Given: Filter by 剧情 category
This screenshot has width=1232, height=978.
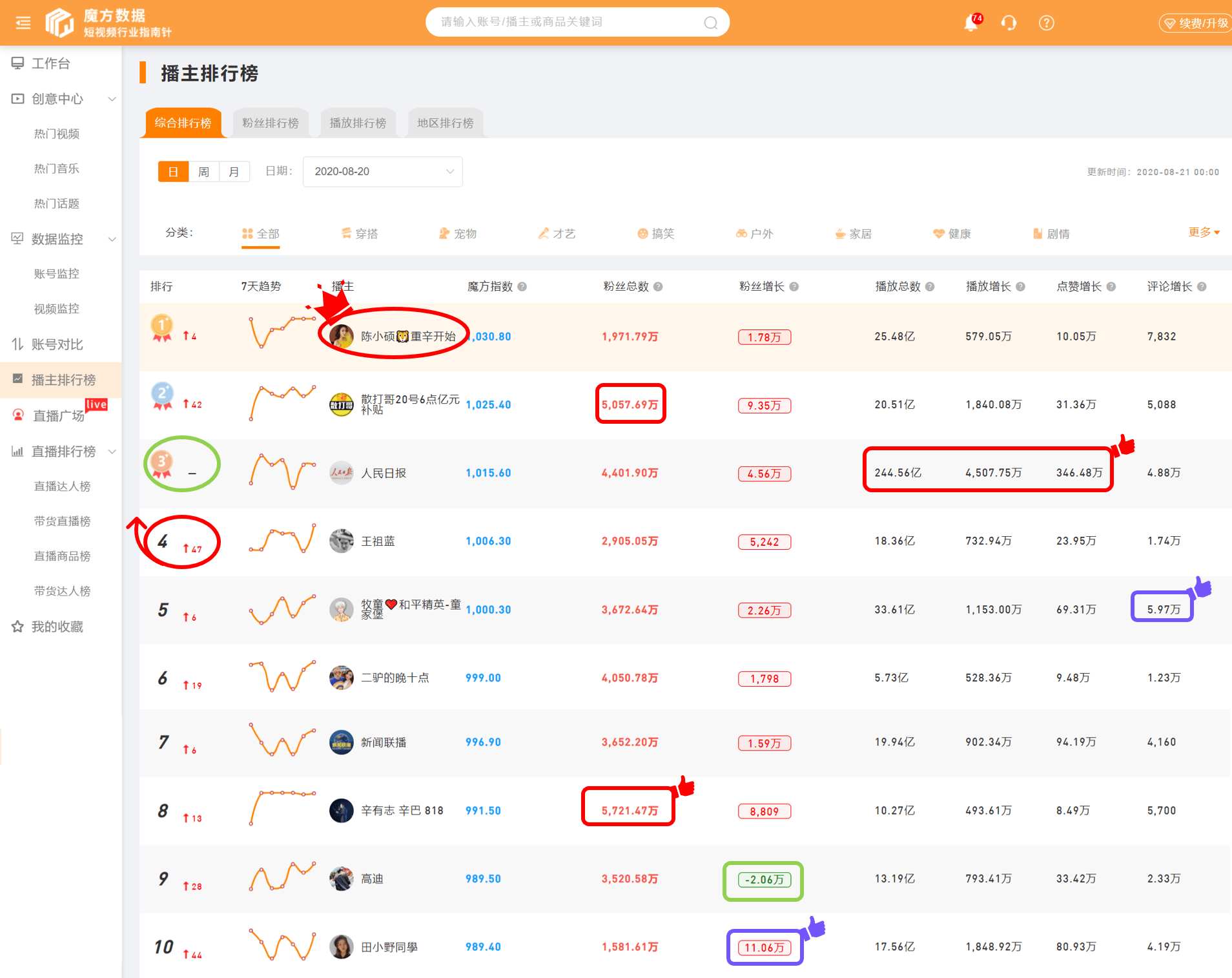Looking at the screenshot, I should pyautogui.click(x=1051, y=234).
